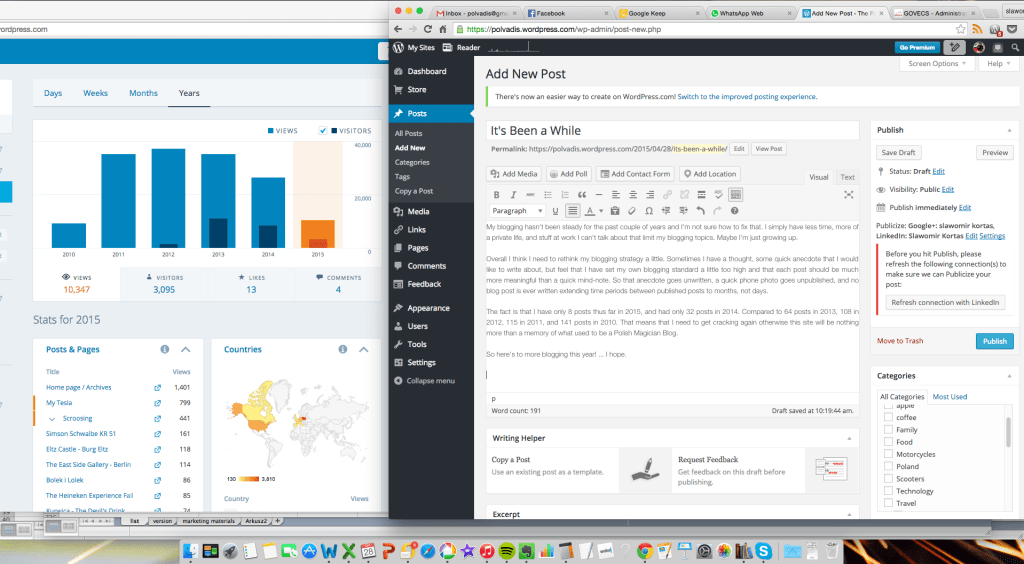1024x564 pixels.
Task: Click the insert link icon
Action: [x=667, y=195]
